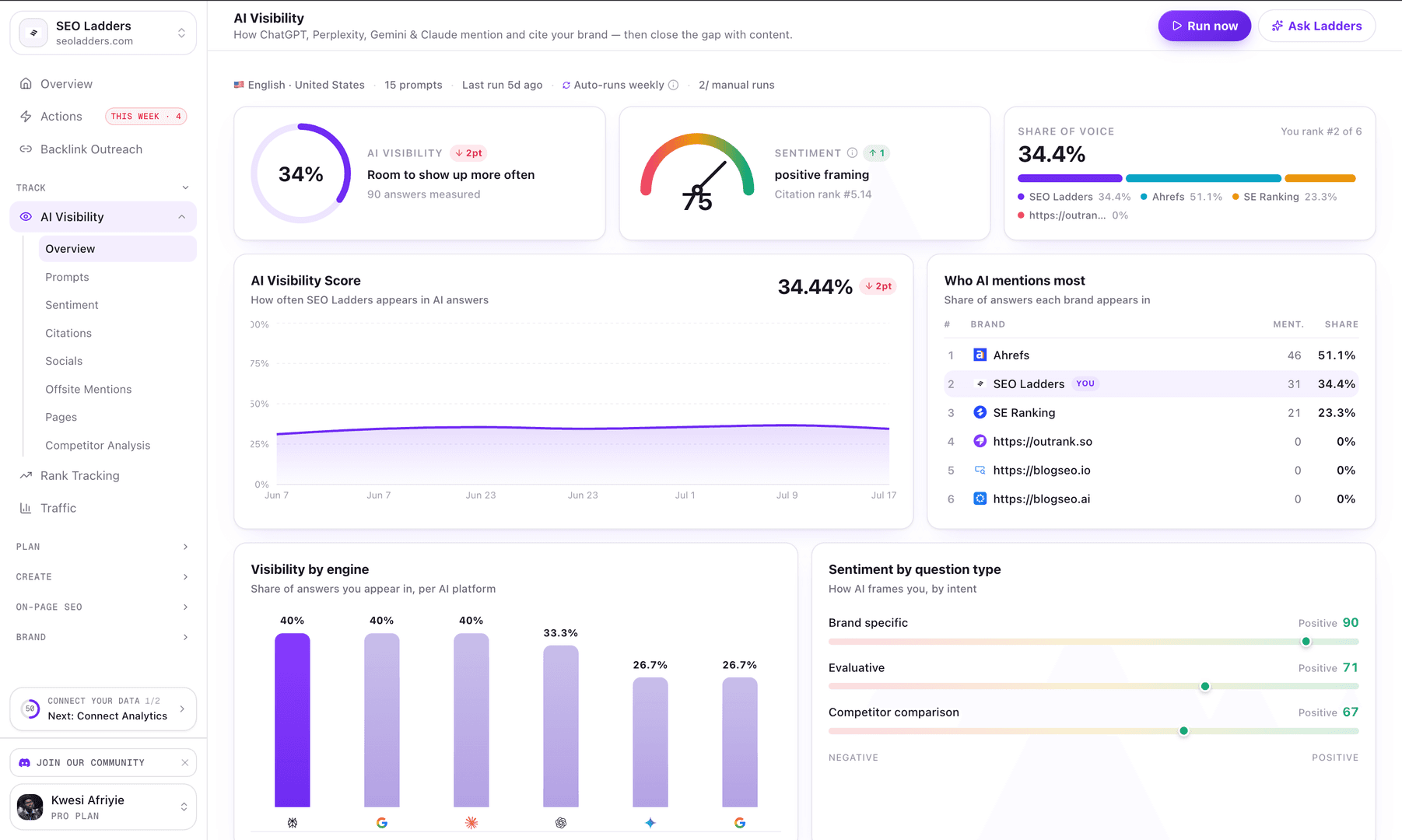Image resolution: width=1402 pixels, height=840 pixels.
Task: Open the Kwesi Afriyie account menu chevron
Action: 184,807
